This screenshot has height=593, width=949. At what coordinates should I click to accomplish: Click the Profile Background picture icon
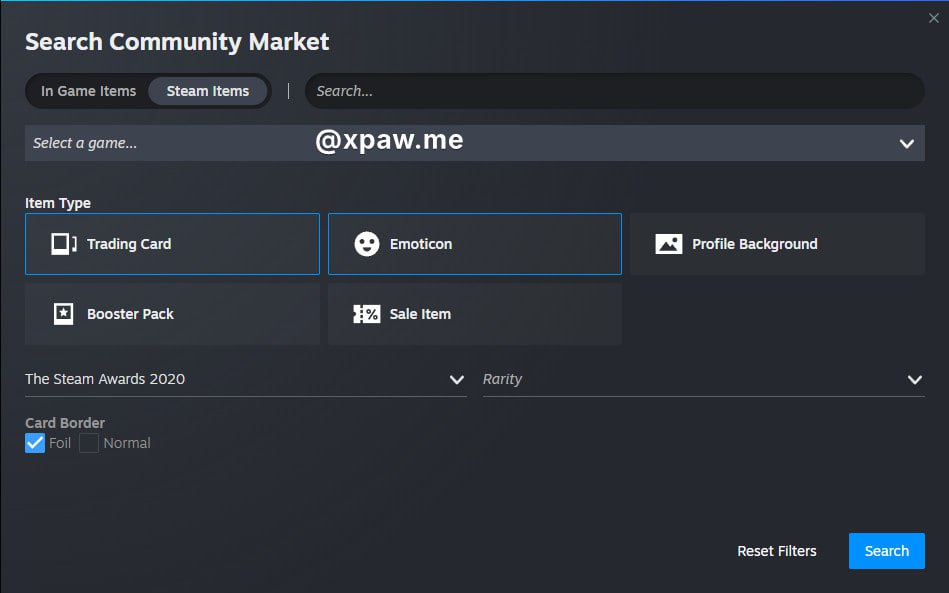pyautogui.click(x=668, y=244)
